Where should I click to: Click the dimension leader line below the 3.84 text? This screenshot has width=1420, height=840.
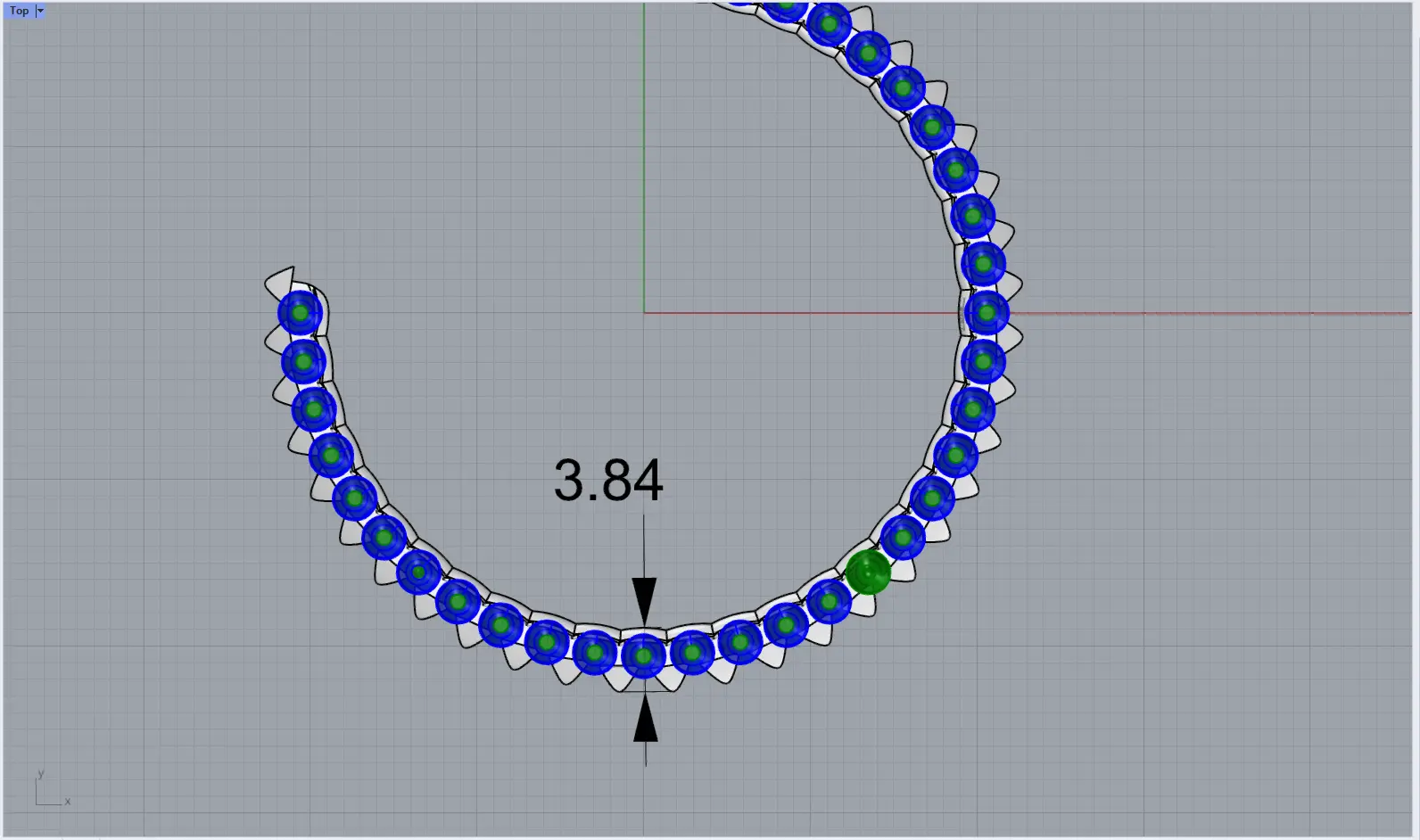point(644,544)
